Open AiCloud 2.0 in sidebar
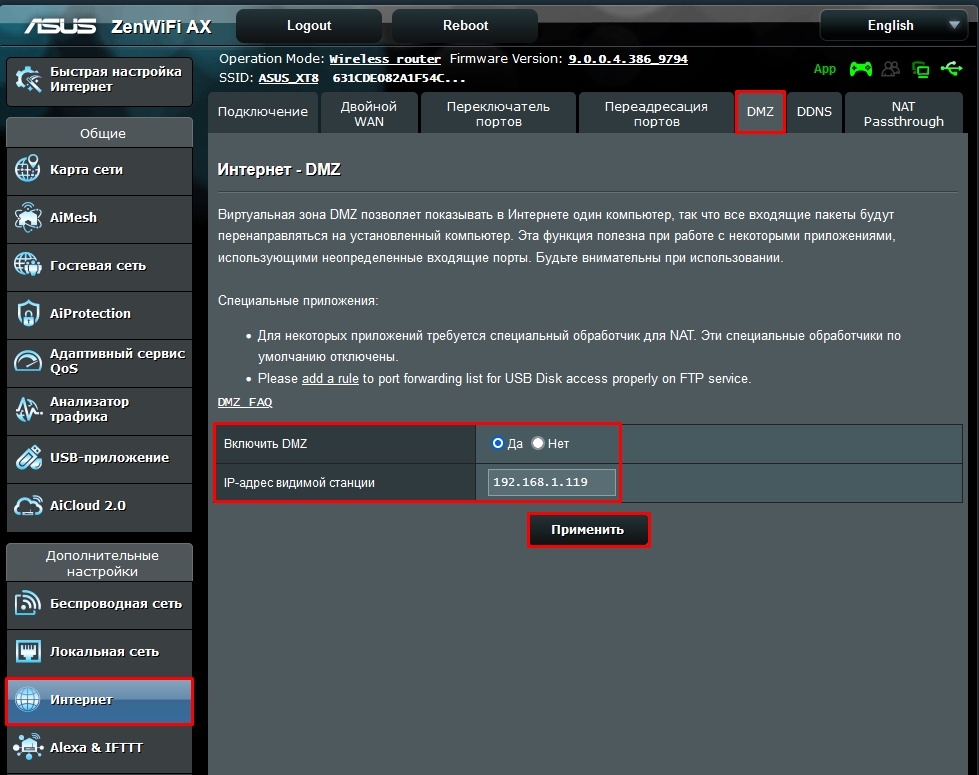Viewport: 979px width, 775px height. [99, 506]
